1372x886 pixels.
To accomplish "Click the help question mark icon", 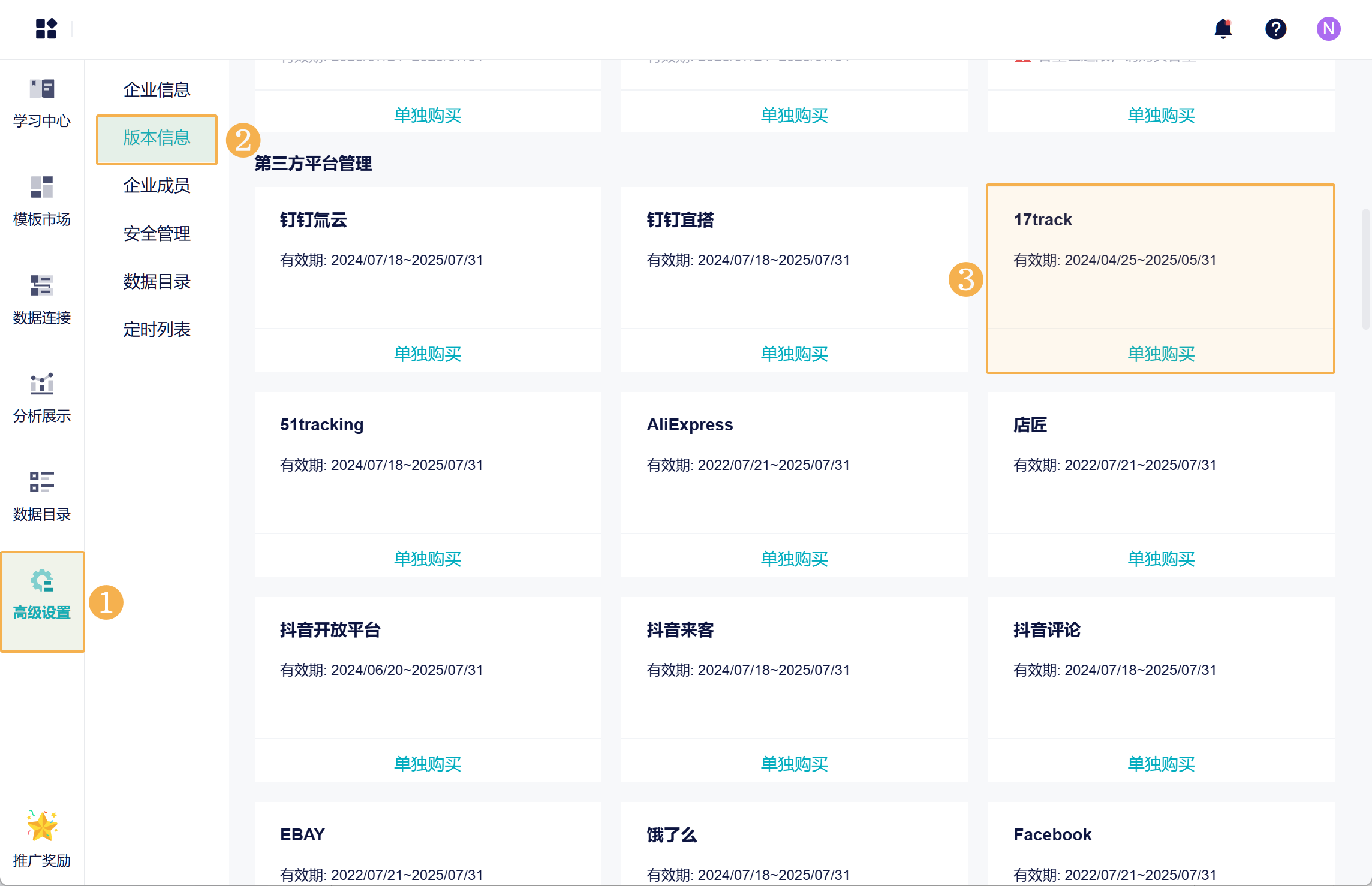I will [x=1275, y=28].
